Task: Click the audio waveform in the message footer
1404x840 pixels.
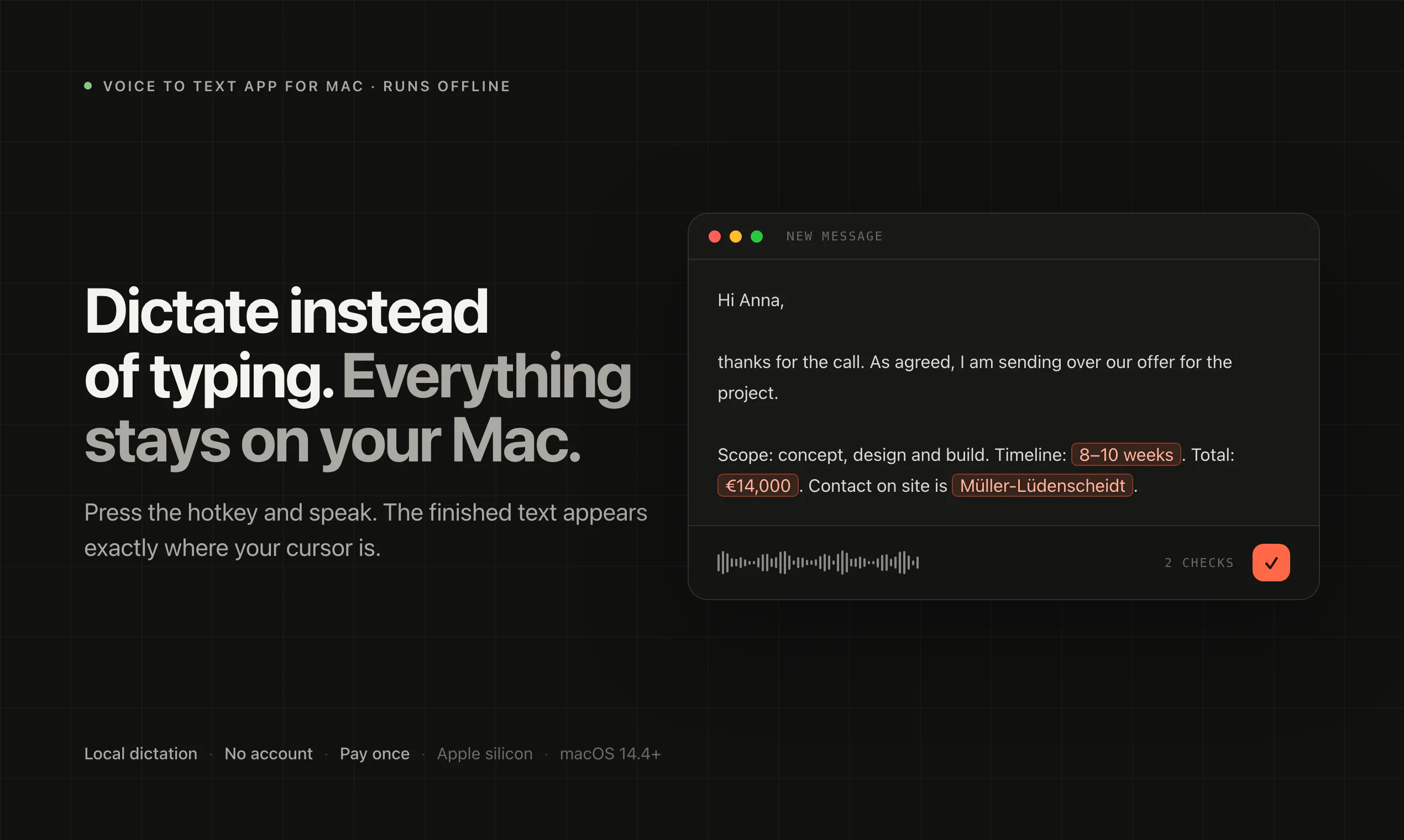Action: pos(818,563)
